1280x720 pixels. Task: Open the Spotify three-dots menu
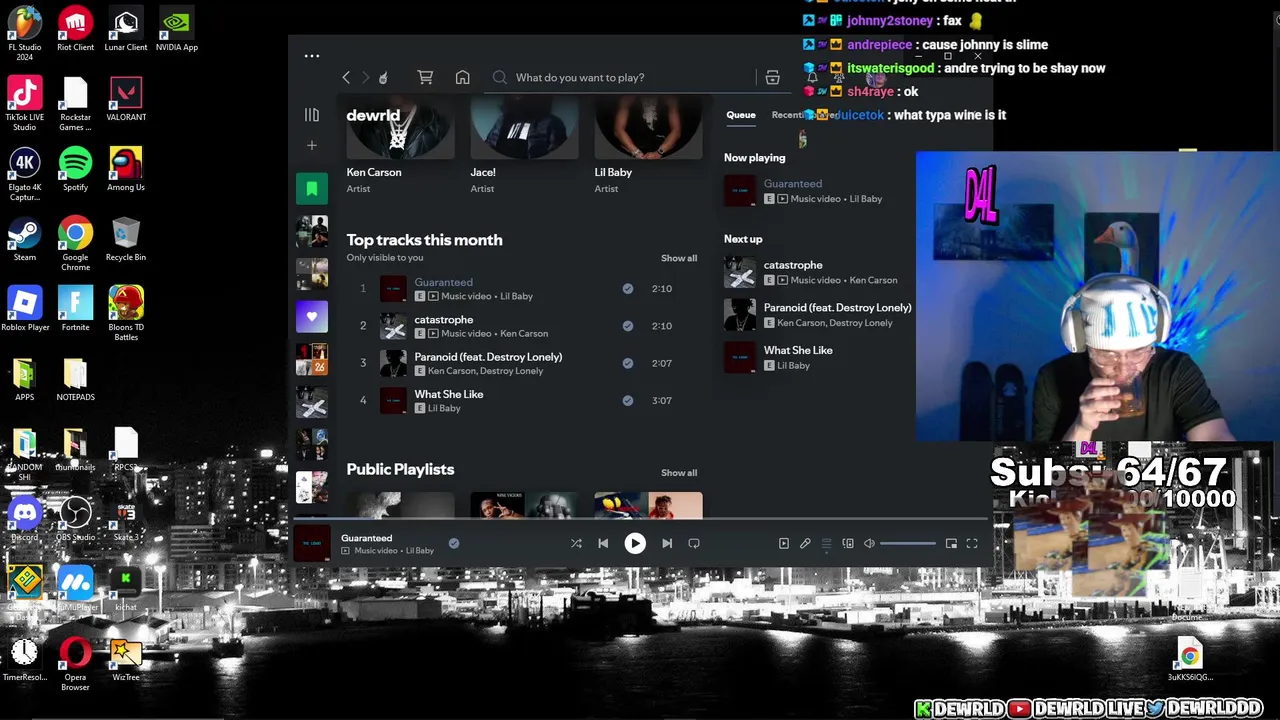312,56
